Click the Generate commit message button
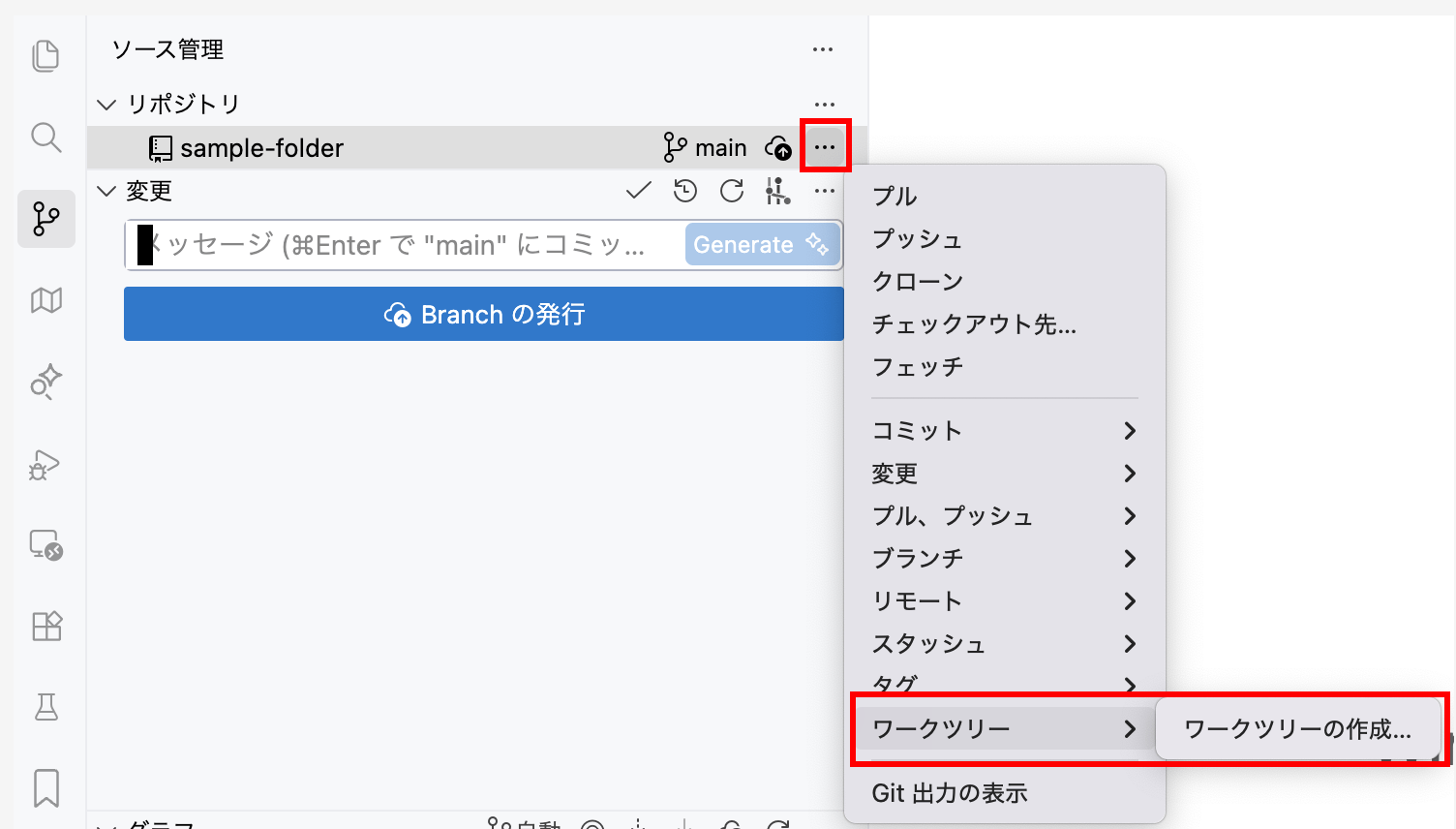This screenshot has height=829, width=1456. click(761, 245)
